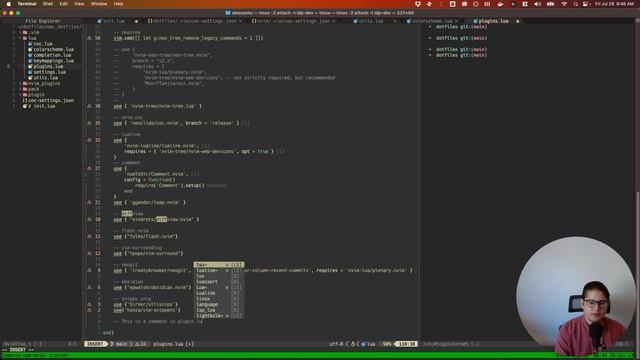This screenshot has width=640, height=360.
Task: Expand the pack folder
Action: coord(20,89)
